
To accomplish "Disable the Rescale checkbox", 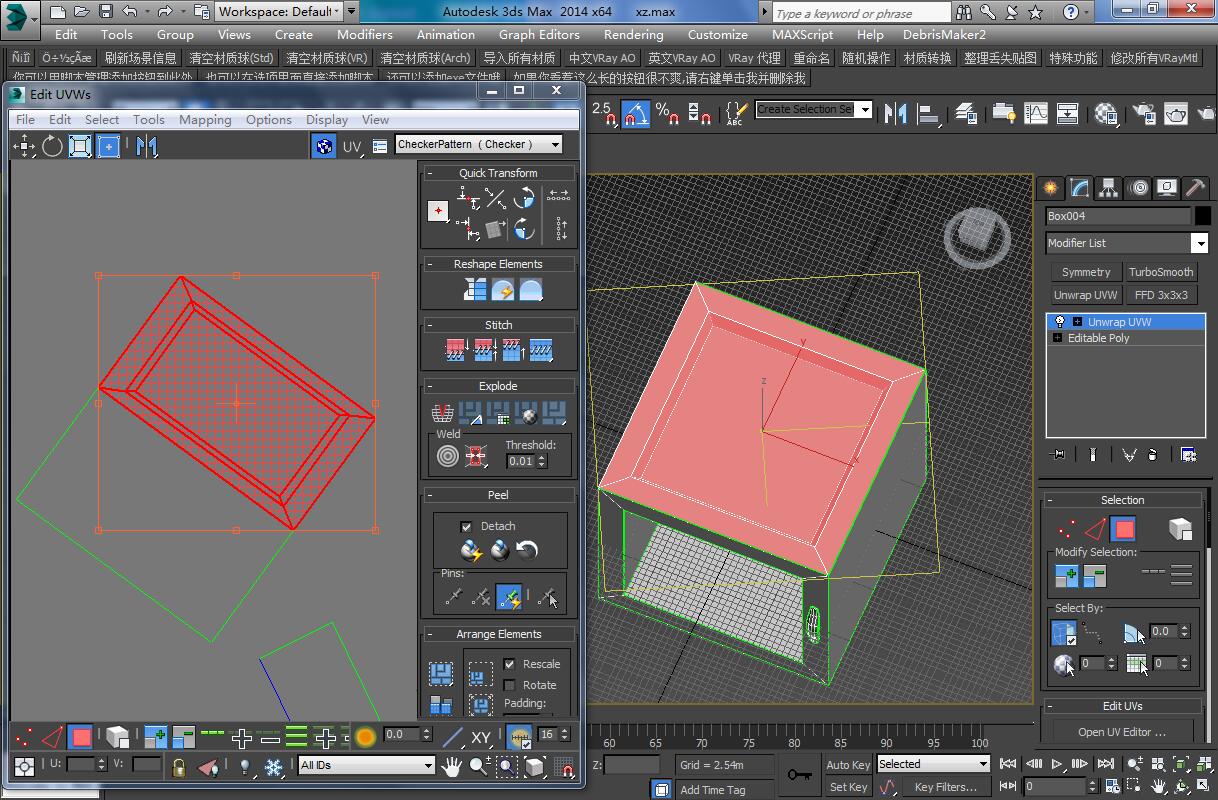I will pos(510,664).
